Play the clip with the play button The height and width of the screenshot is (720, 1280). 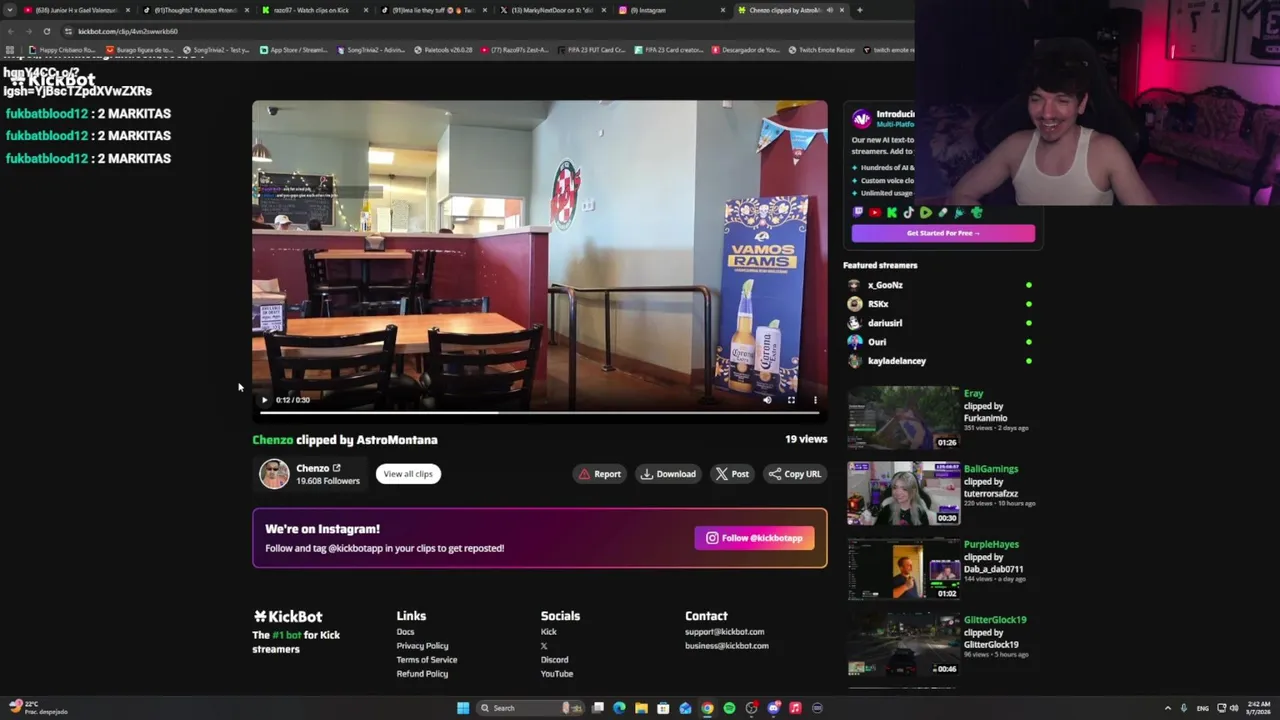pos(265,400)
